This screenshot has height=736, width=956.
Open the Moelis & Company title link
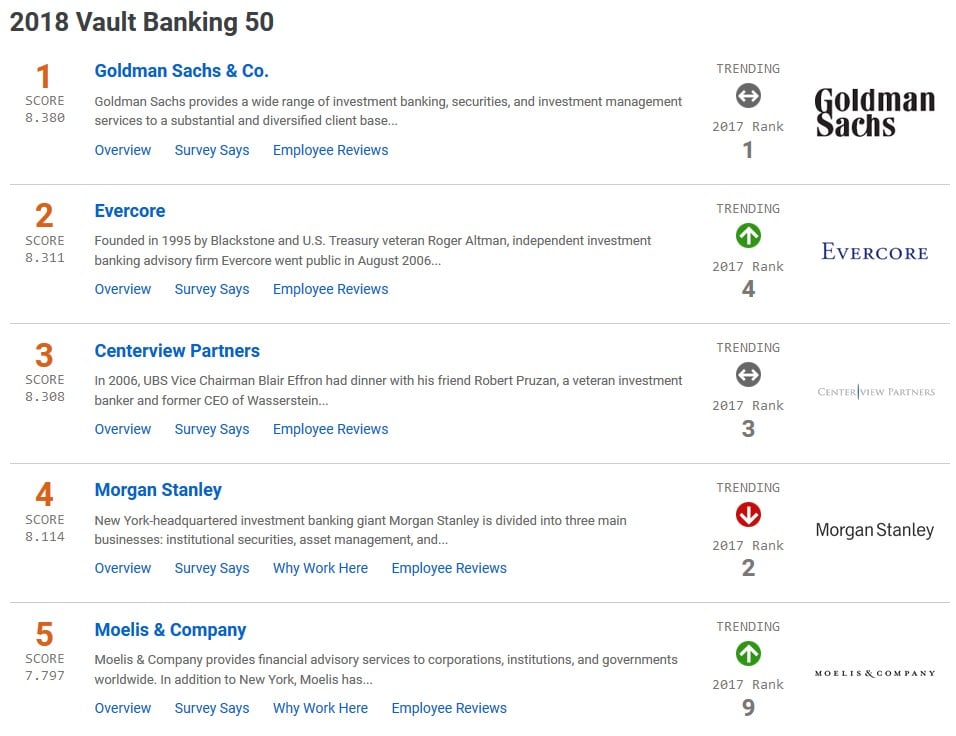pyautogui.click(x=170, y=630)
